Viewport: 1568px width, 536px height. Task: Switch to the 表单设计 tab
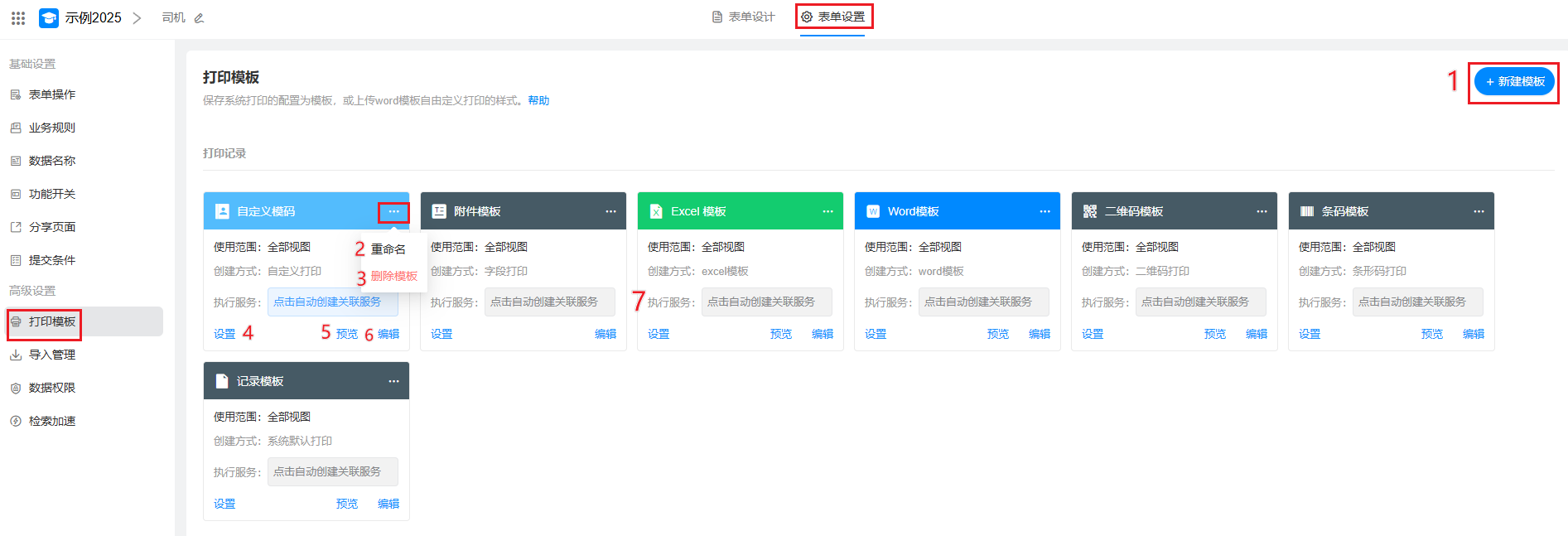(744, 17)
